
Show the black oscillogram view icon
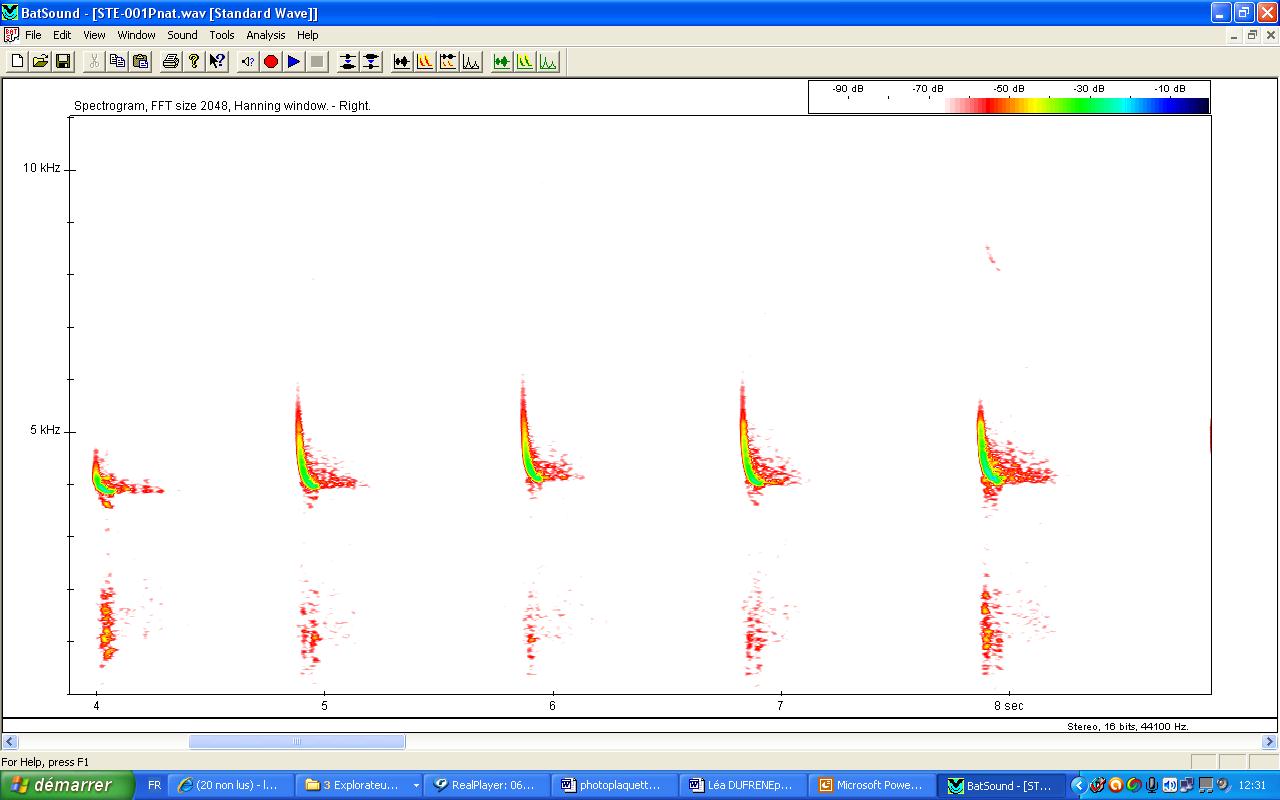pyautogui.click(x=402, y=62)
